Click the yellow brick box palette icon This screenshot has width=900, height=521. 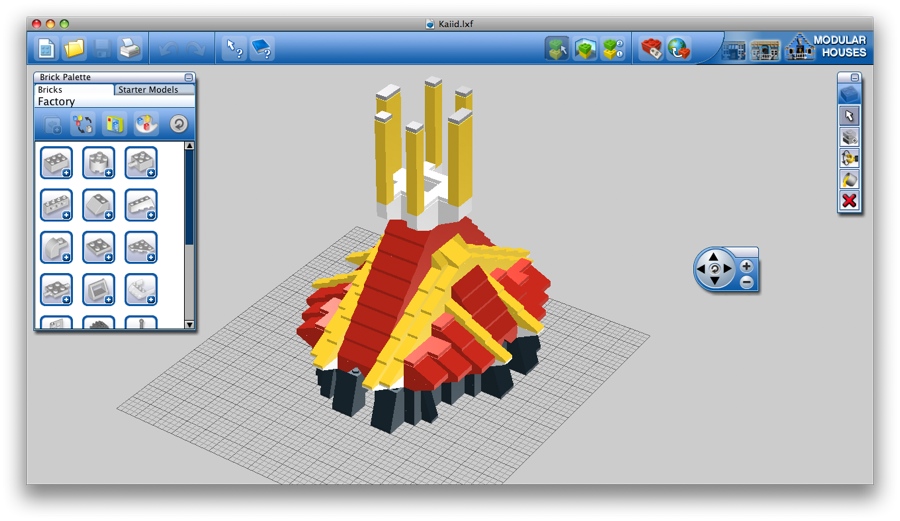pos(114,125)
